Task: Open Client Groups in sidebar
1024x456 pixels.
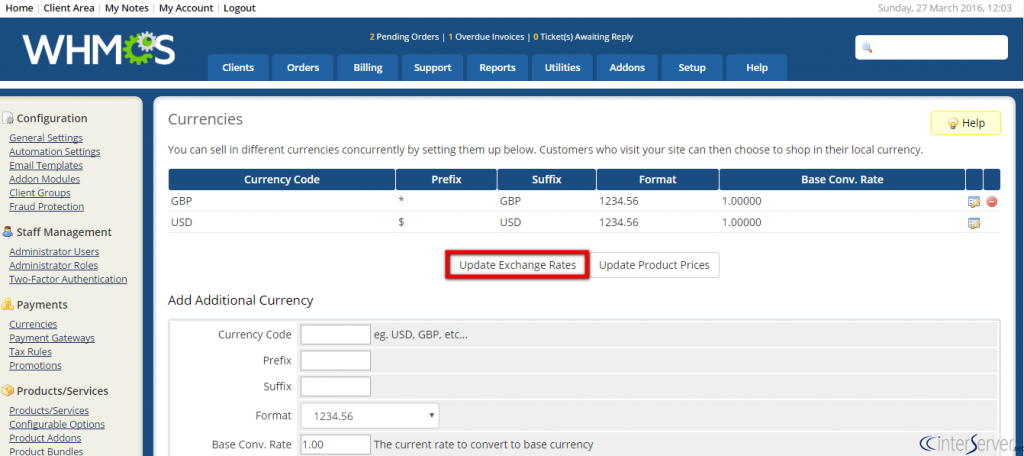Action: click(x=40, y=193)
